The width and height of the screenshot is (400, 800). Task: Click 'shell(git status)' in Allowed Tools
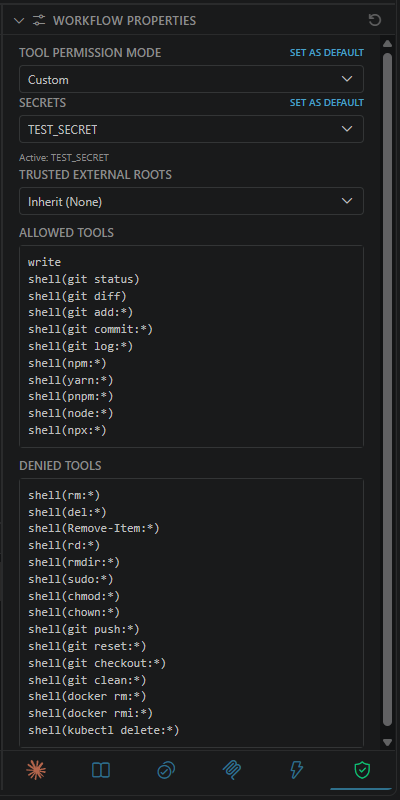coord(84,279)
